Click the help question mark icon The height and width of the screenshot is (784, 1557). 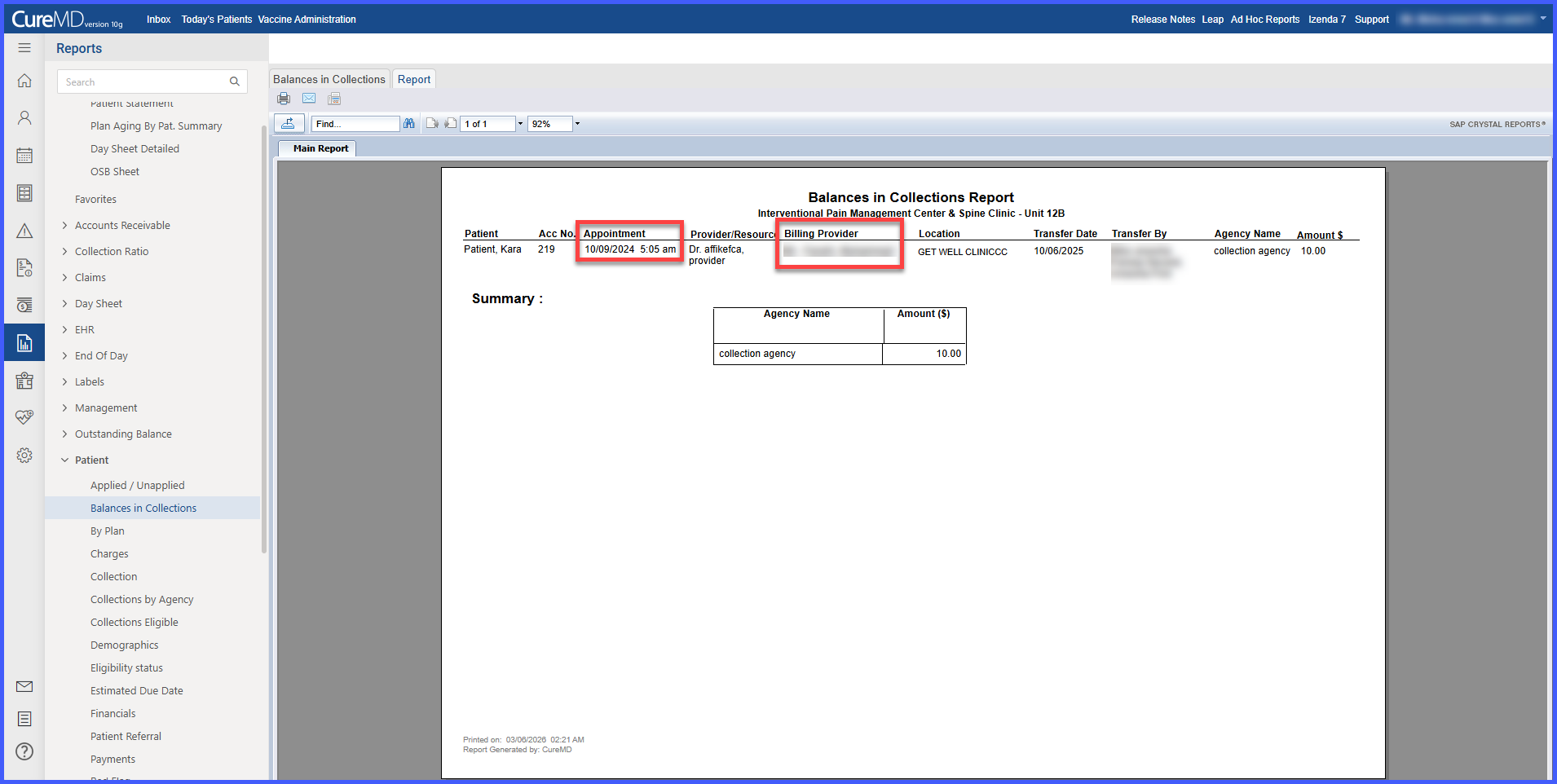pyautogui.click(x=24, y=751)
